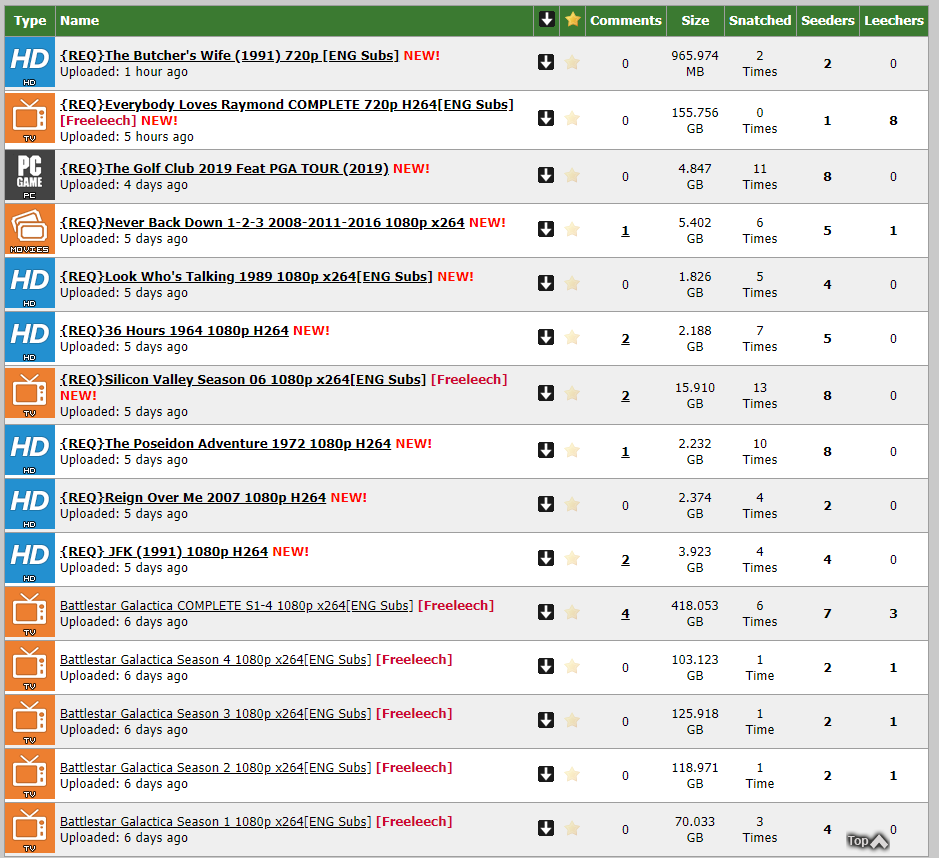Click the PC Game category icon
Screen dimensions: 939x858
[30, 176]
